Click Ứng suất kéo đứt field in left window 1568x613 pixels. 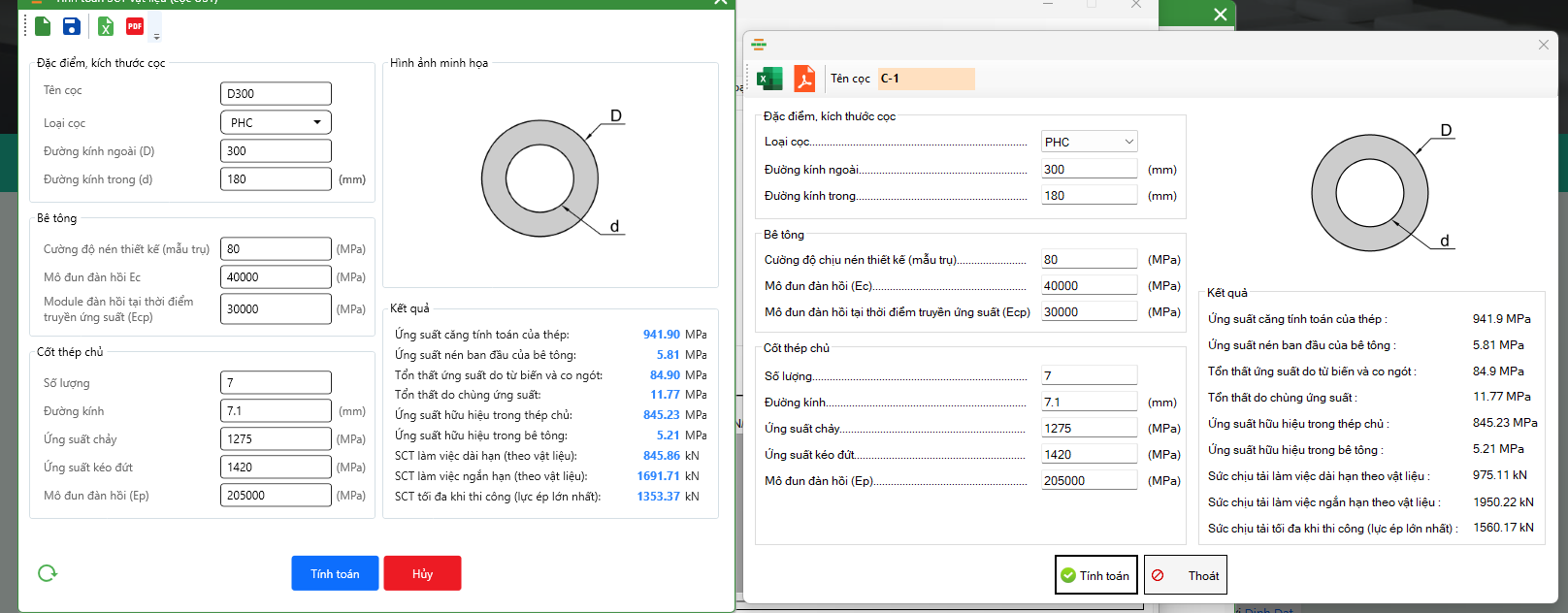pos(276,467)
